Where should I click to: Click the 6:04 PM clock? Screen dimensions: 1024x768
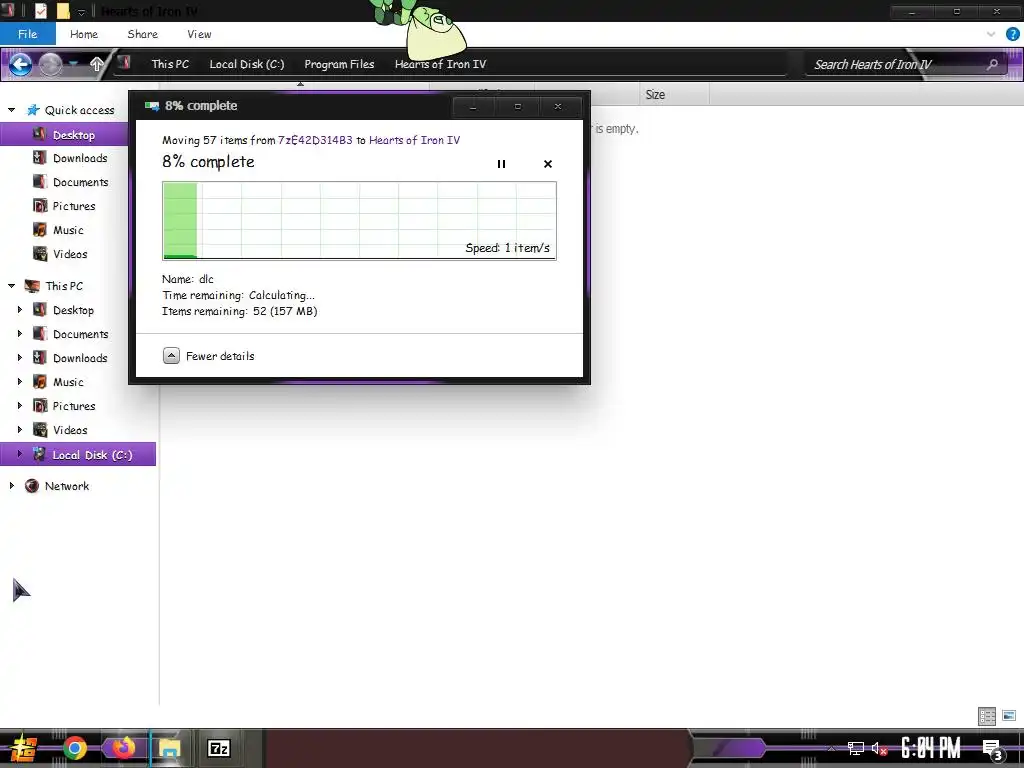tap(931, 748)
